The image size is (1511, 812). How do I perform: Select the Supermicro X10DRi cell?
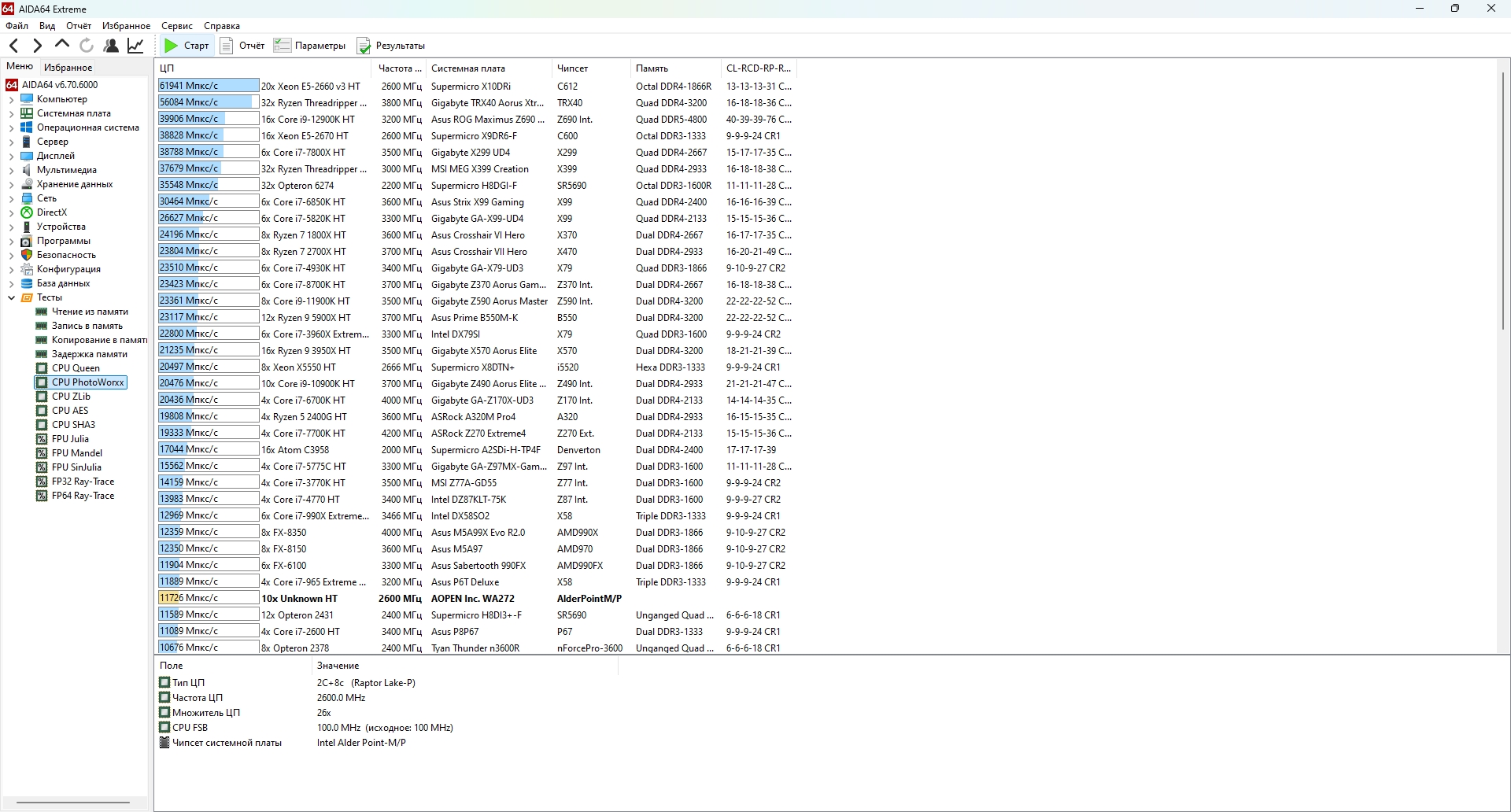tap(471, 87)
